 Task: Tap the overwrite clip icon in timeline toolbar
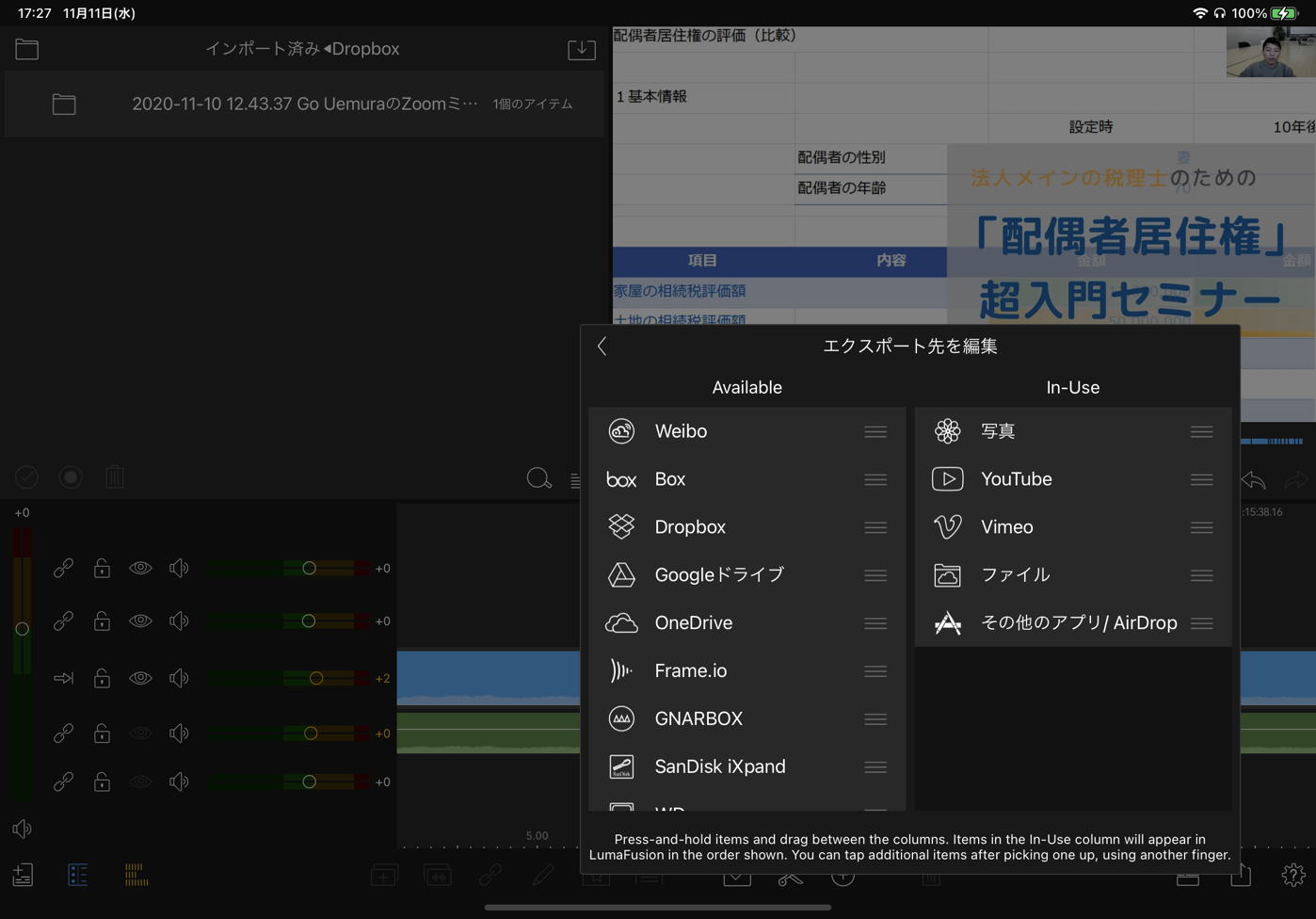click(438, 876)
